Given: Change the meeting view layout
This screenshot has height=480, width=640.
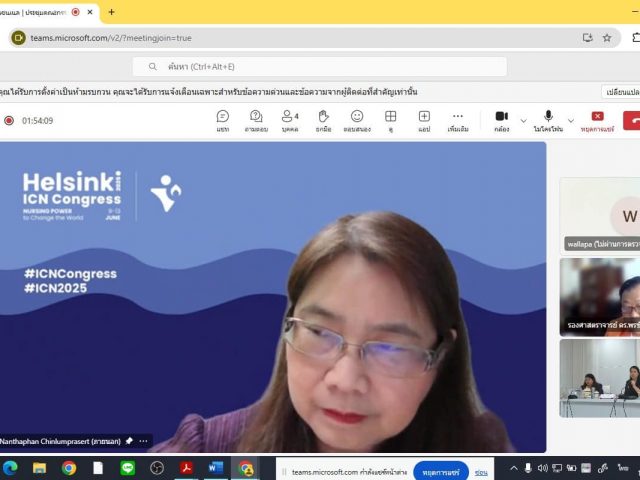Looking at the screenshot, I should [x=390, y=121].
